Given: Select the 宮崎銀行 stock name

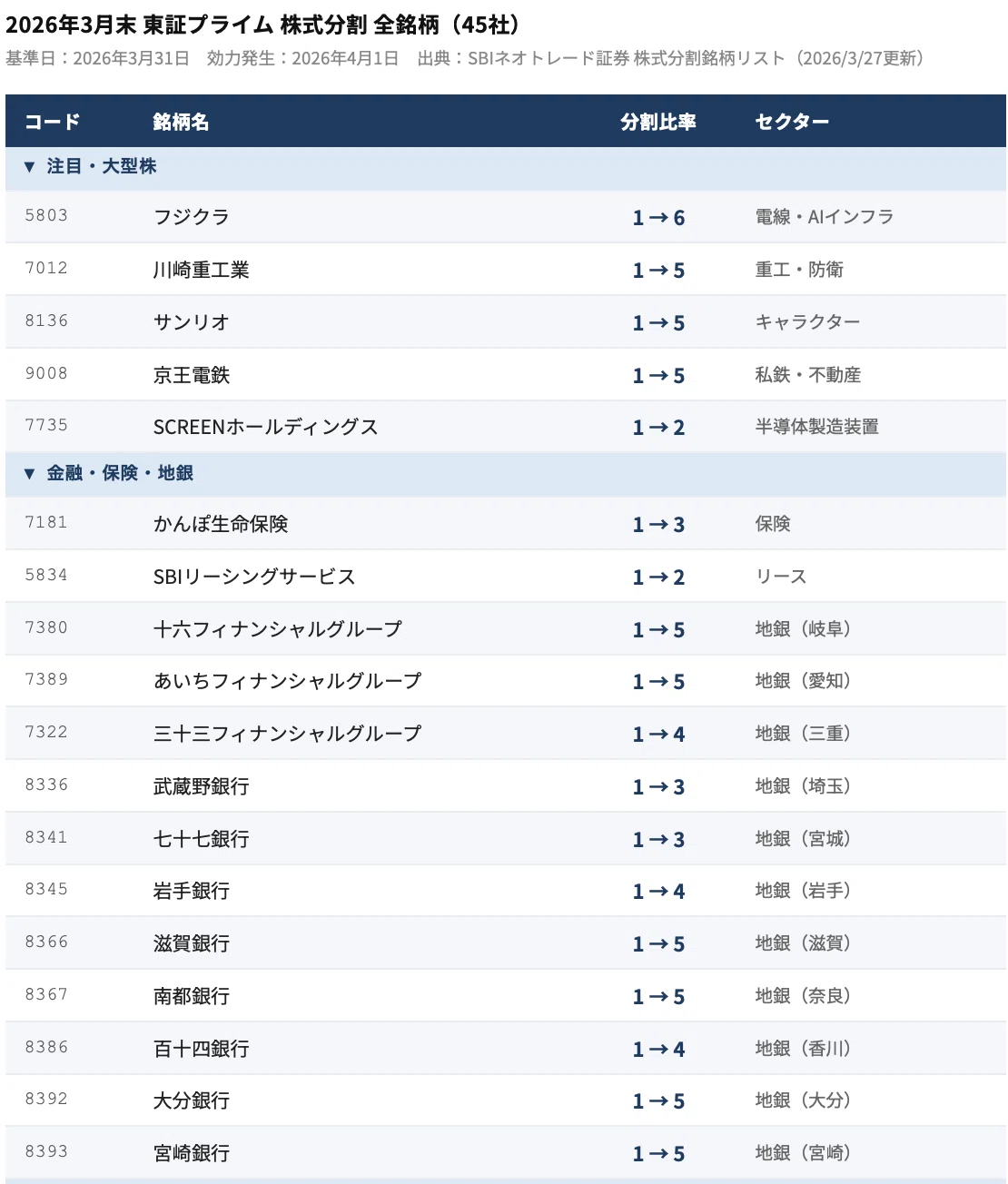Looking at the screenshot, I should [192, 1153].
